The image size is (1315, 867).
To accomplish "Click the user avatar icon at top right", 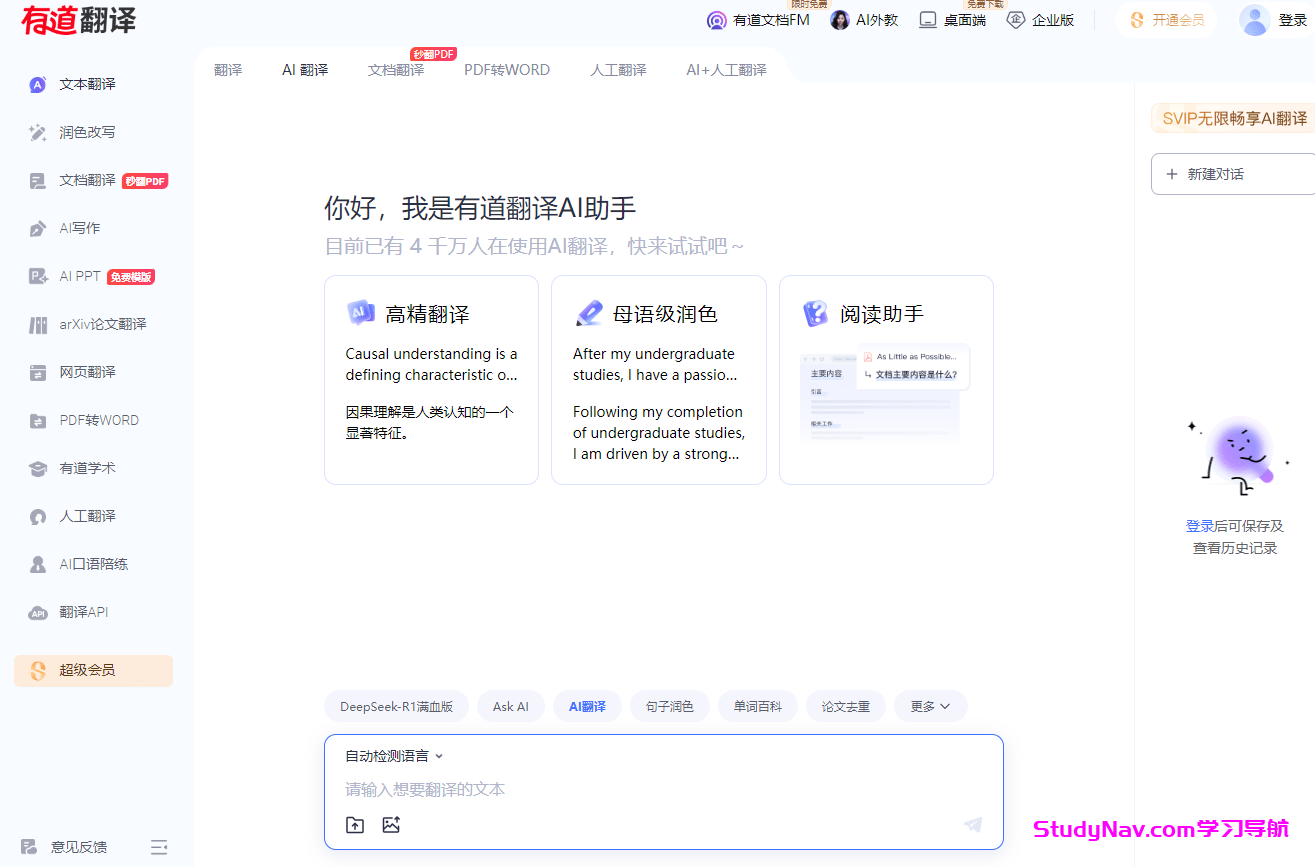I will click(x=1255, y=20).
